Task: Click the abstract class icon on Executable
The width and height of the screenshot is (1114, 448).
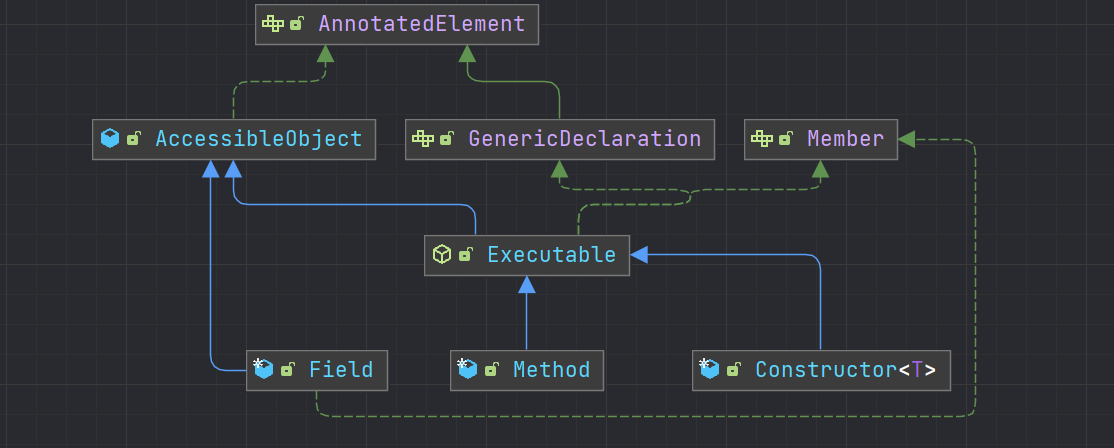Action: (442, 255)
